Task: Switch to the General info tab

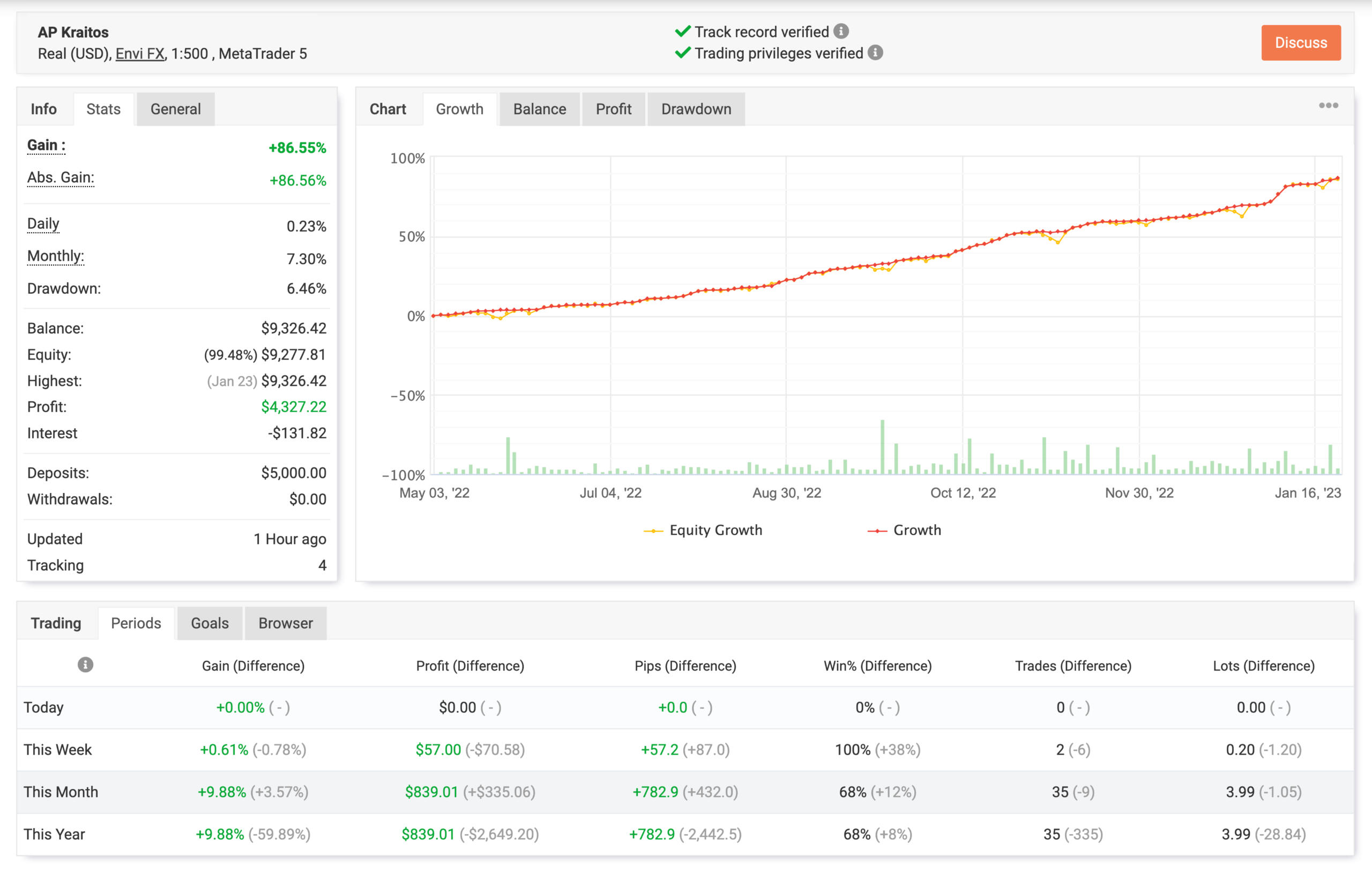Action: [175, 109]
